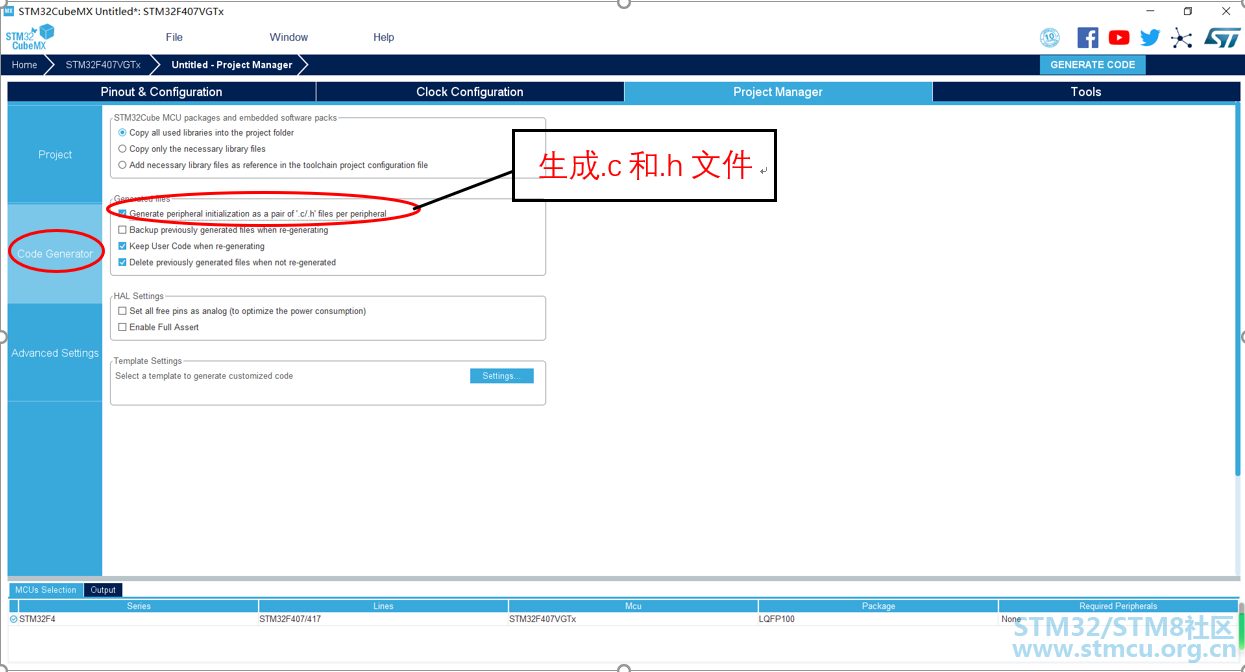
Task: Switch to Pinout & Configuration tab
Action: (x=162, y=92)
